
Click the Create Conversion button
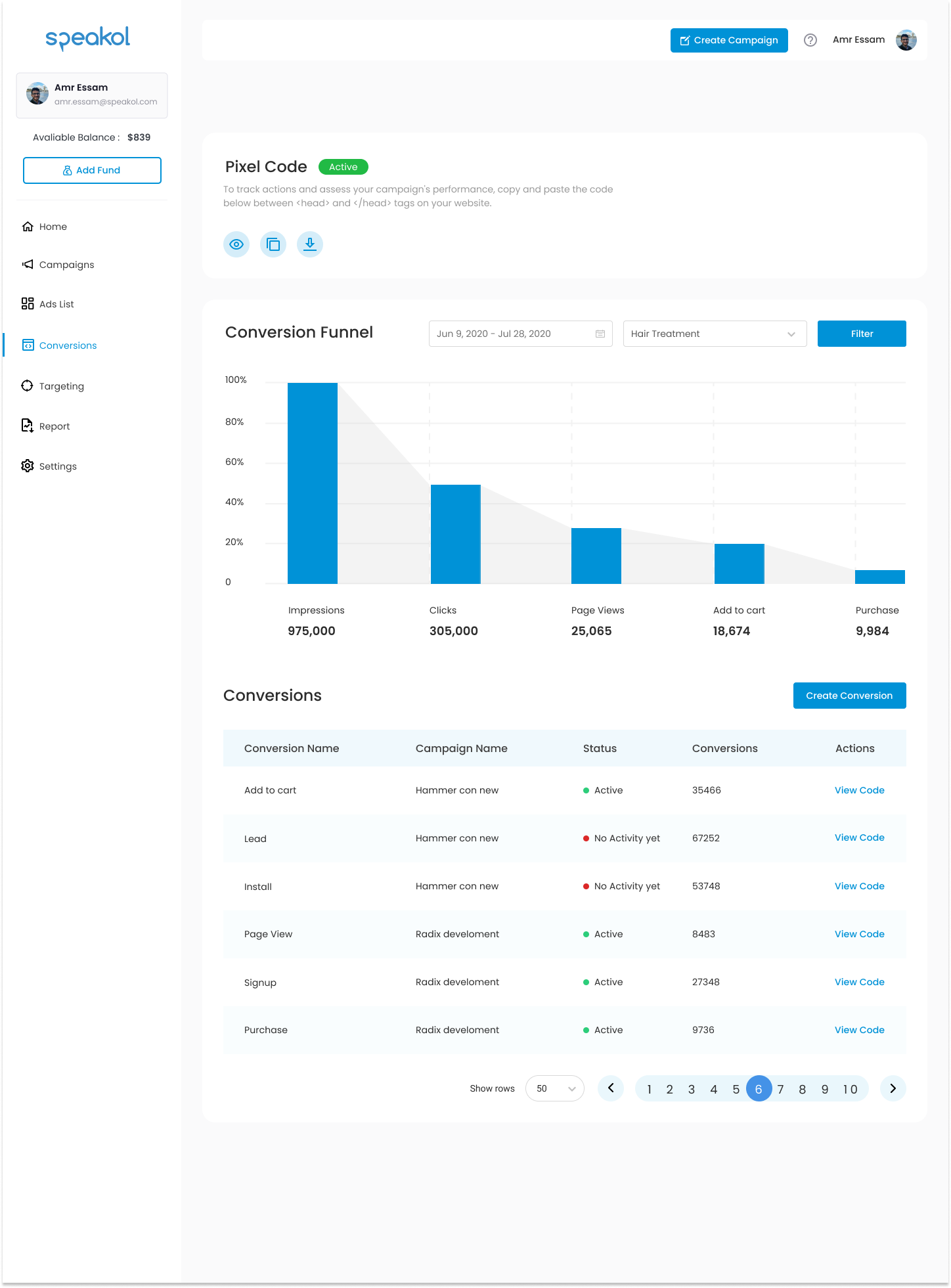coord(849,696)
